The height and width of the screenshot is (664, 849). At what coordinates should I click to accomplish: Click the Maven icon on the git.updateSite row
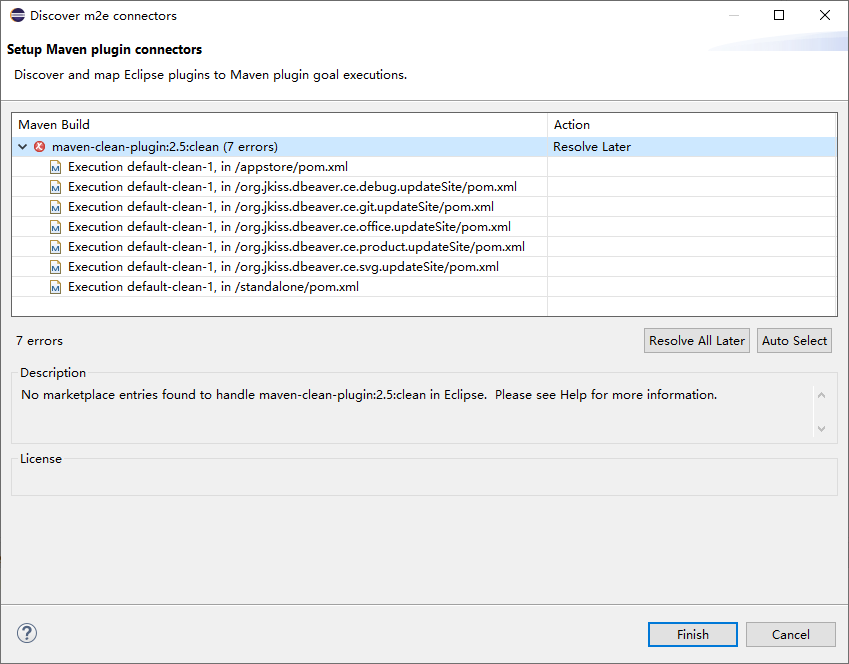point(55,206)
